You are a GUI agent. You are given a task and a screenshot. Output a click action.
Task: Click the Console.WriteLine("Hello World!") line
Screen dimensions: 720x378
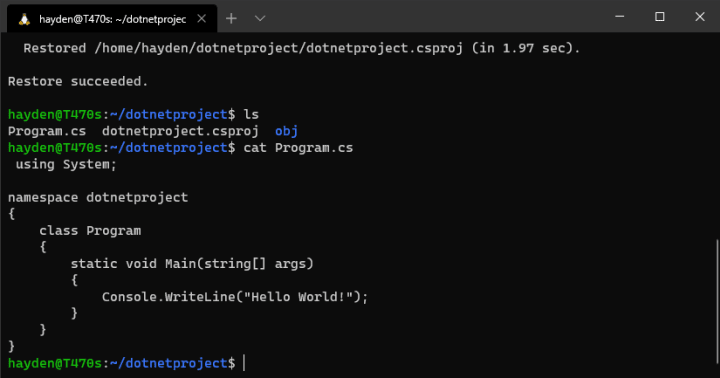point(235,297)
